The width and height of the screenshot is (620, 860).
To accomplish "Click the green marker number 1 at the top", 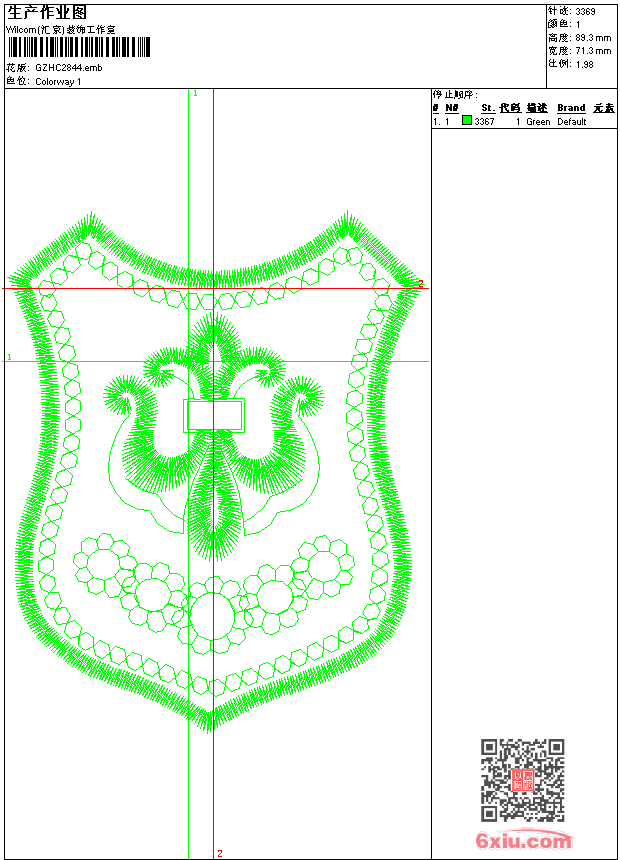I will [195, 93].
